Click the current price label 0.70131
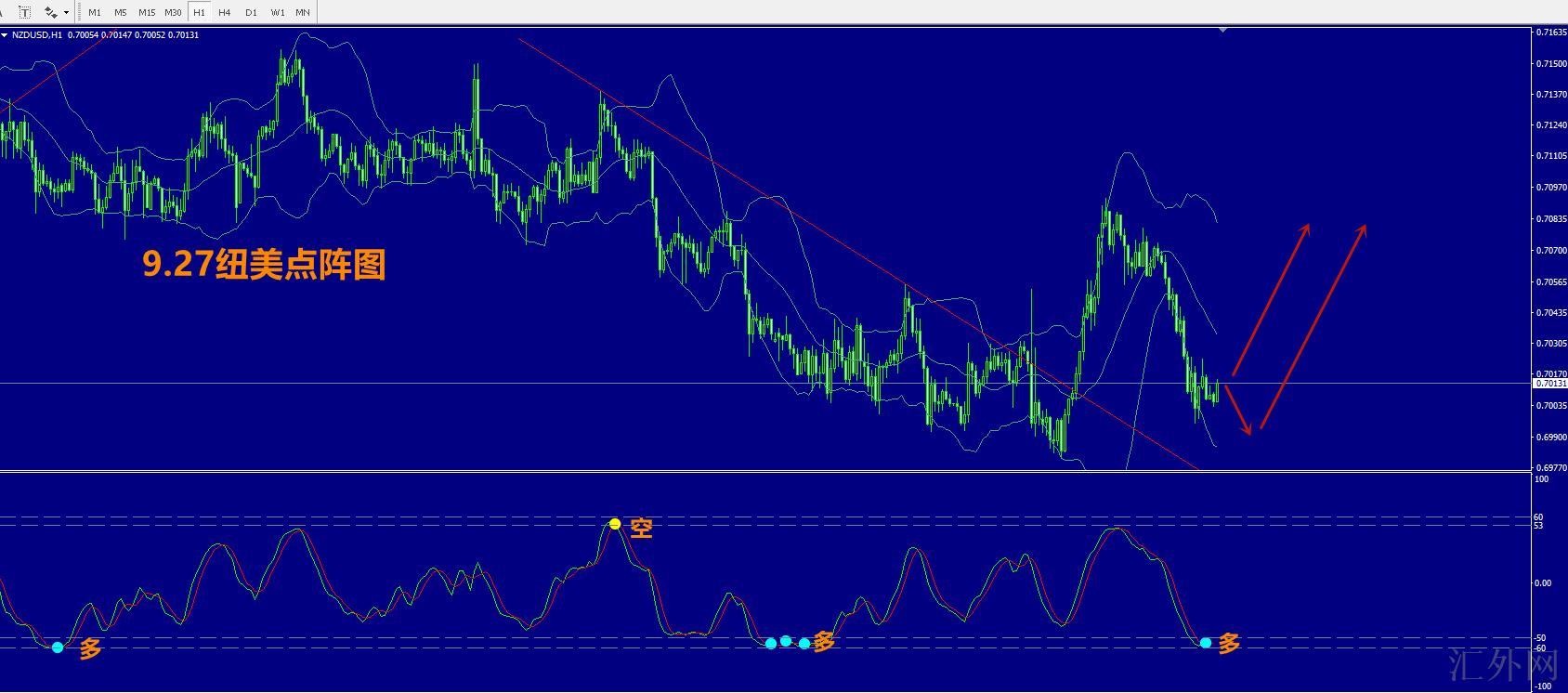Screen dimensions: 1568x693 (1550, 383)
